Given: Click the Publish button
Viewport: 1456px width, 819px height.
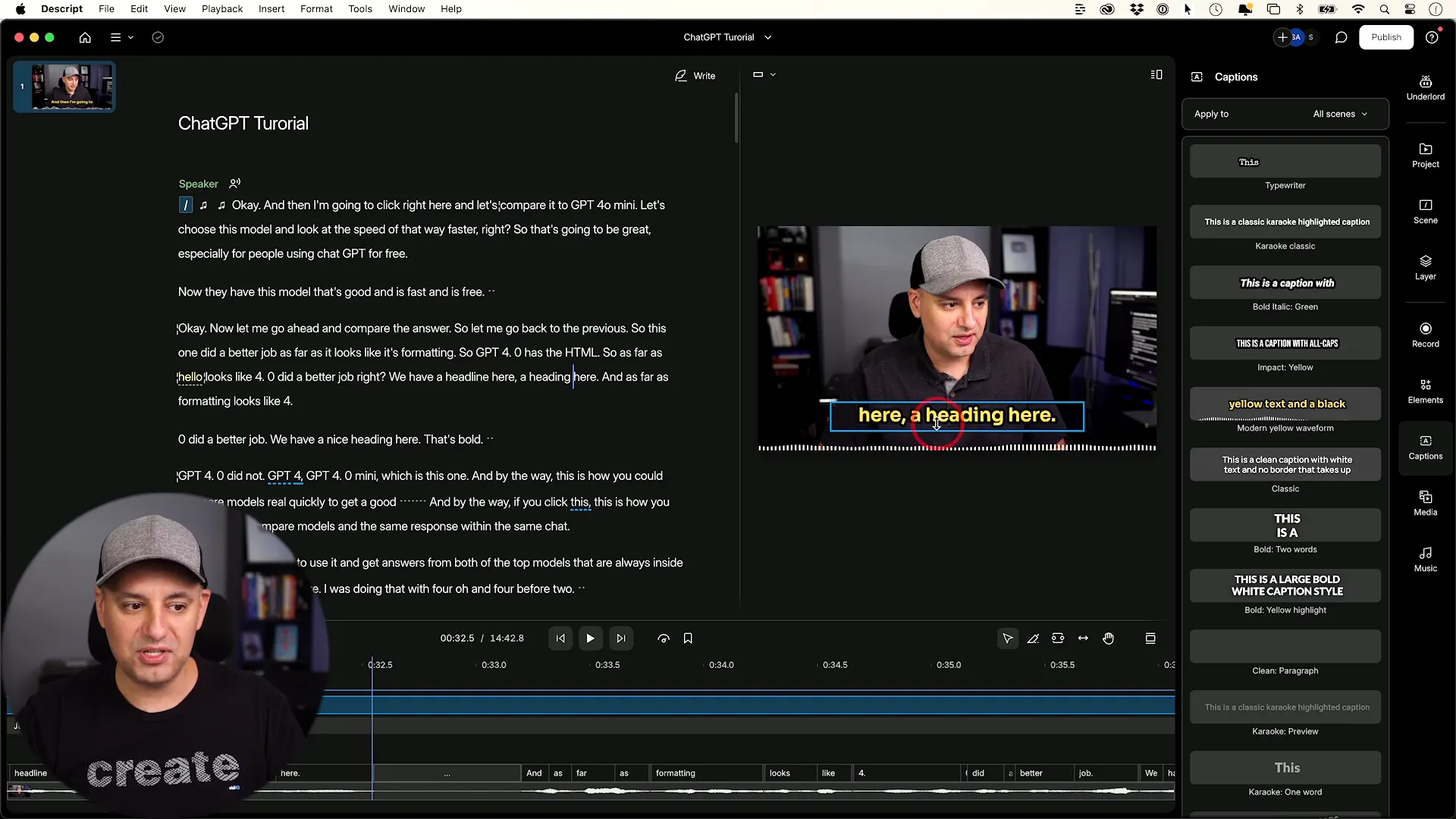Looking at the screenshot, I should tap(1385, 37).
